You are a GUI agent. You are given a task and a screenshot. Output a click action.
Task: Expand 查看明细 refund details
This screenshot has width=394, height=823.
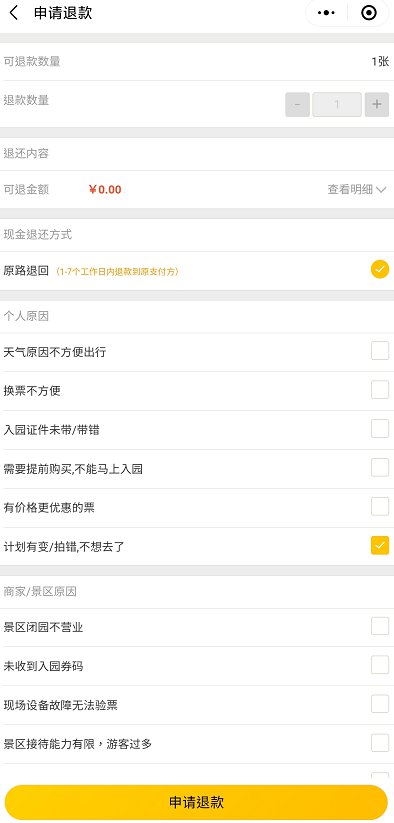357,190
